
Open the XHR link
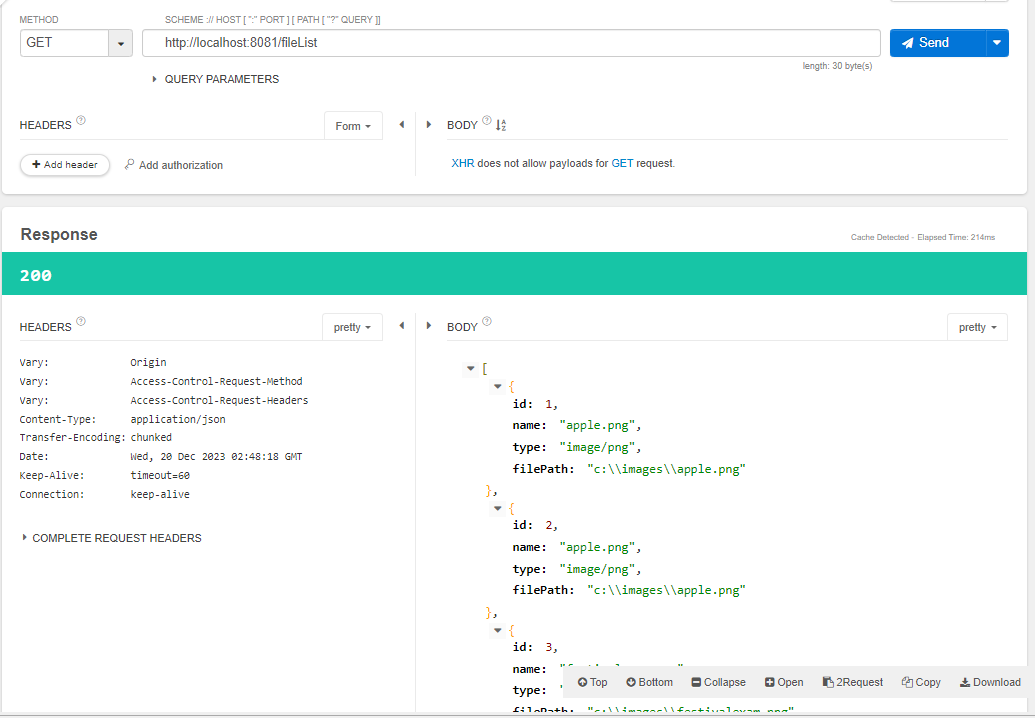(x=462, y=163)
